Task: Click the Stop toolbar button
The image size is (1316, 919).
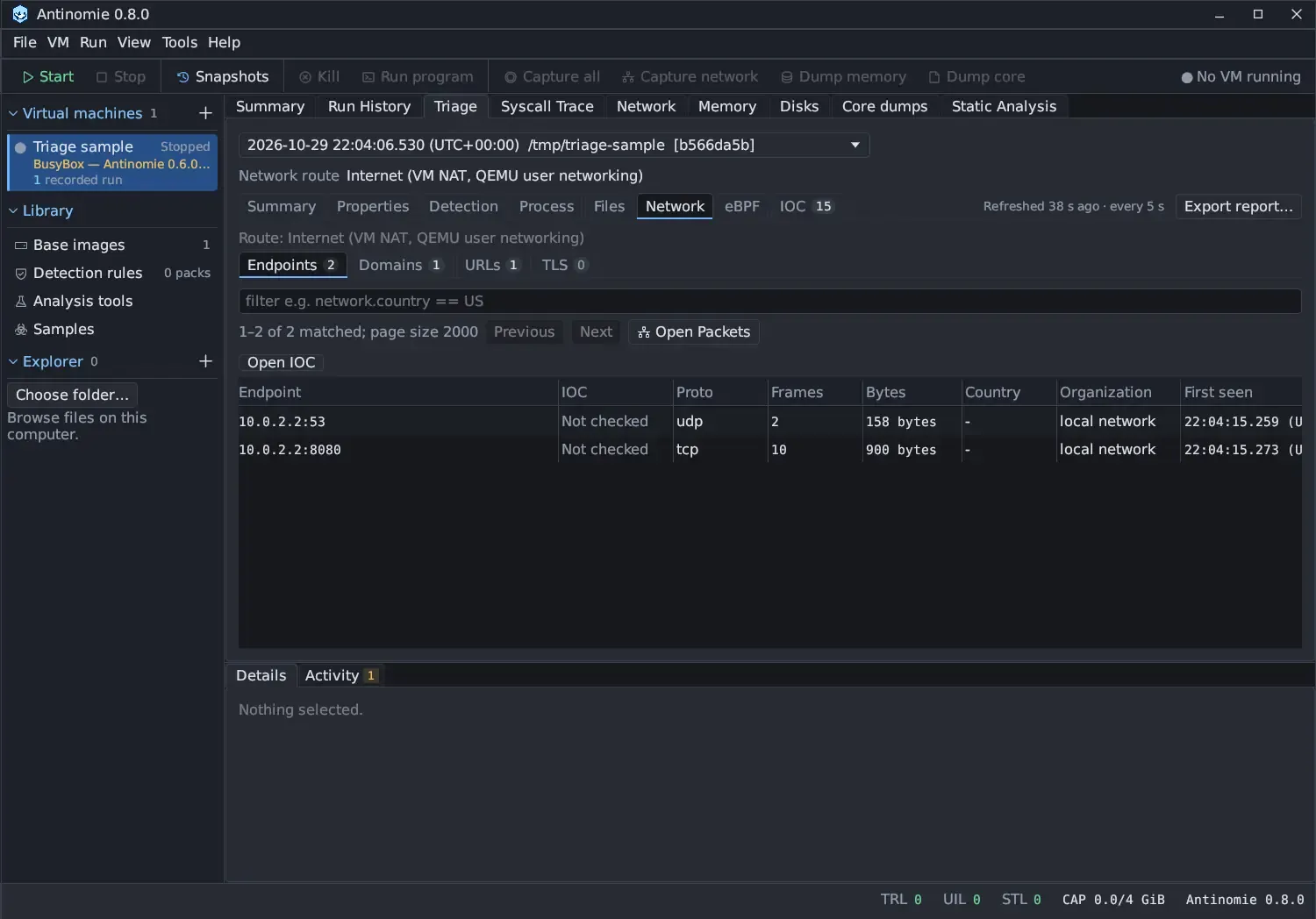Action: pyautogui.click(x=121, y=77)
